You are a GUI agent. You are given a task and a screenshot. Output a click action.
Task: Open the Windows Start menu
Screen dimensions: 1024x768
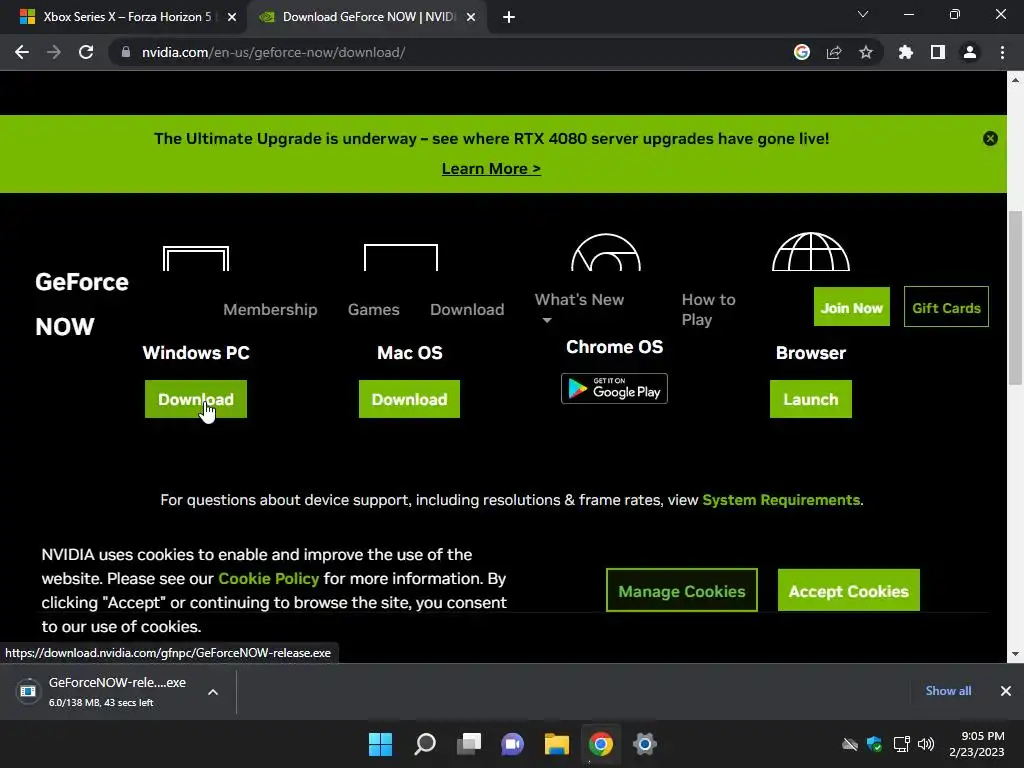point(380,744)
